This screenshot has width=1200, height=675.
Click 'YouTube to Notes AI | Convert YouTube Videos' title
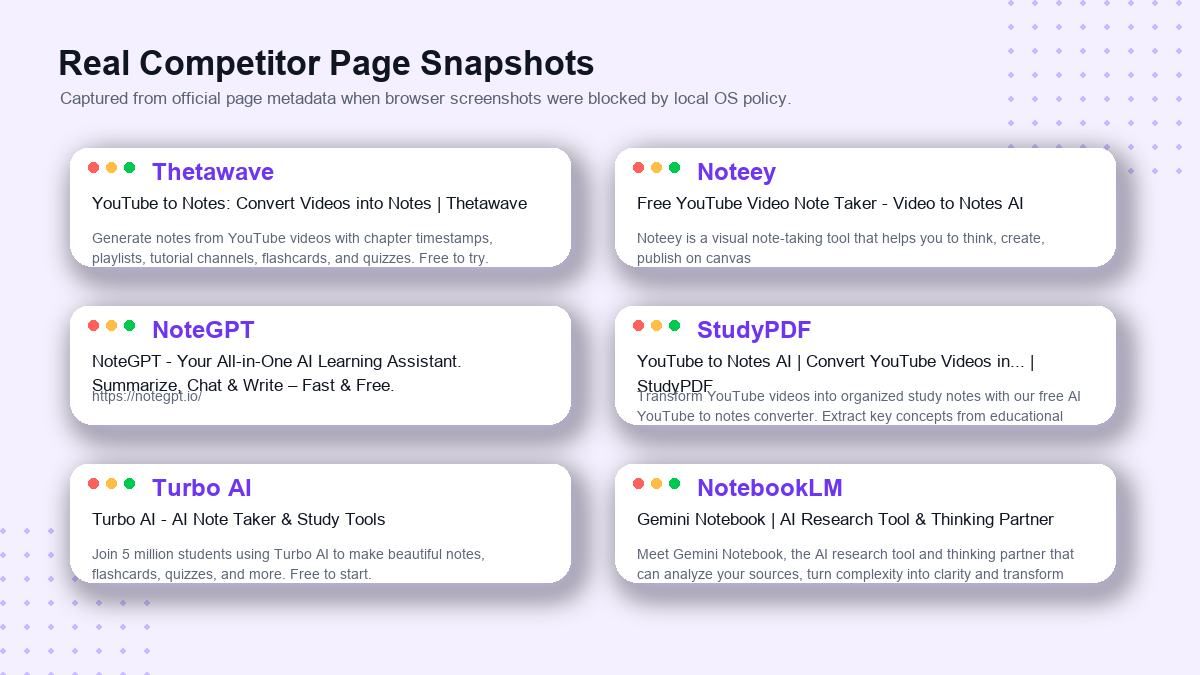(836, 373)
